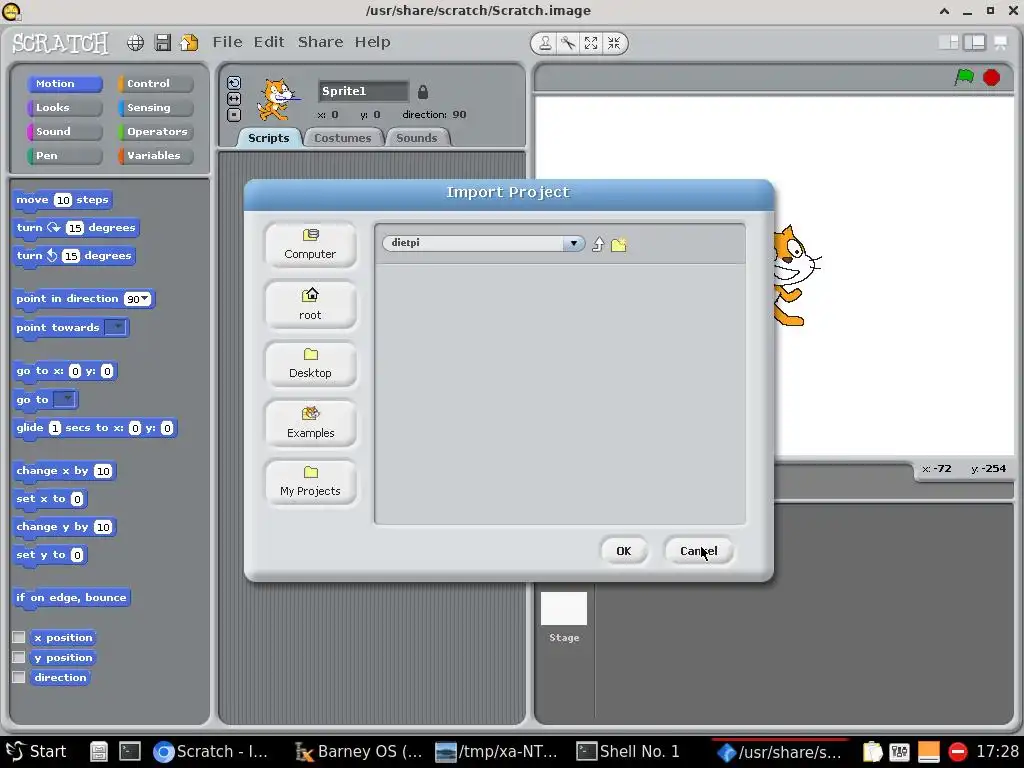Open the Share menu
The width and height of the screenshot is (1024, 768).
[x=320, y=42]
